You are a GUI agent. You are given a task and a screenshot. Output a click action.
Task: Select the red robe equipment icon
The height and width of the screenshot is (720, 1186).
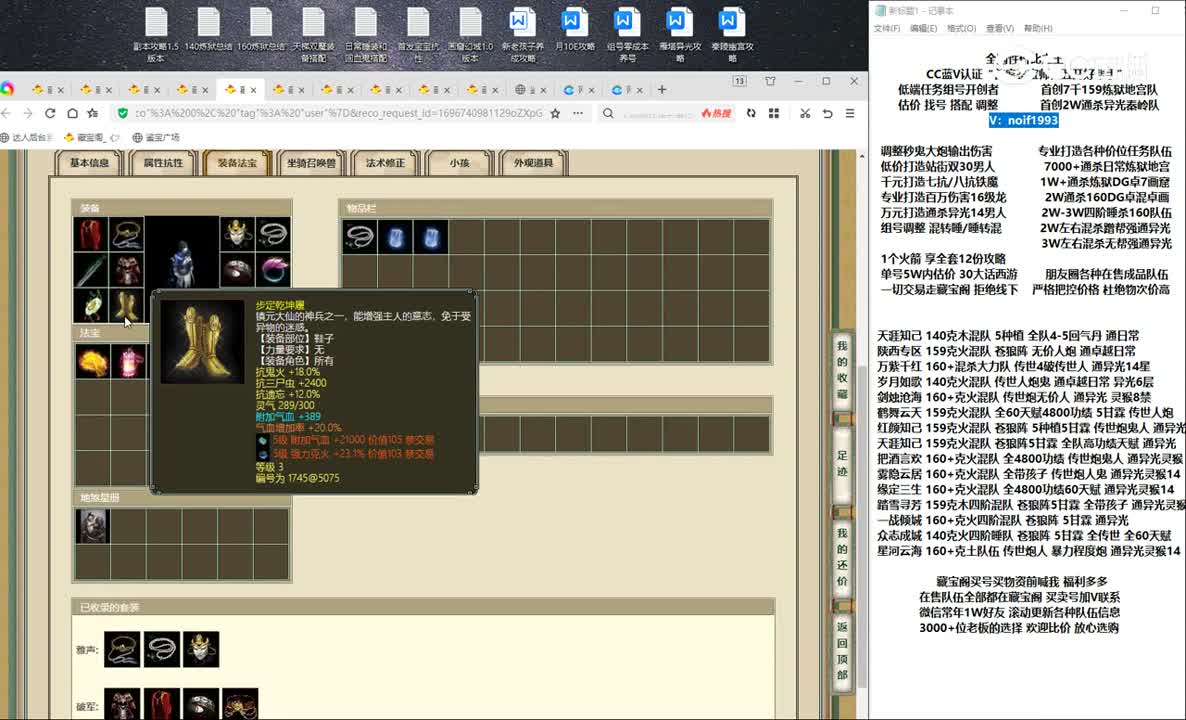coord(91,234)
